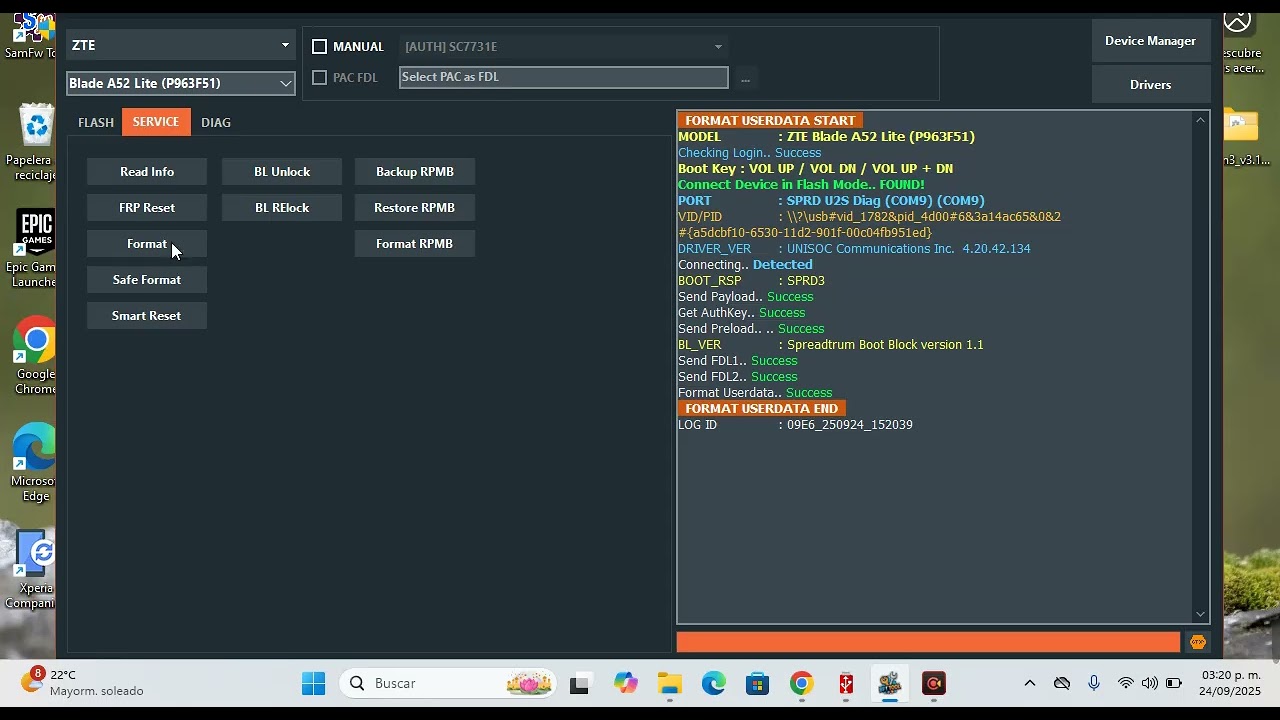Click the BL Relock button
This screenshot has width=1280, height=720.
[282, 208]
